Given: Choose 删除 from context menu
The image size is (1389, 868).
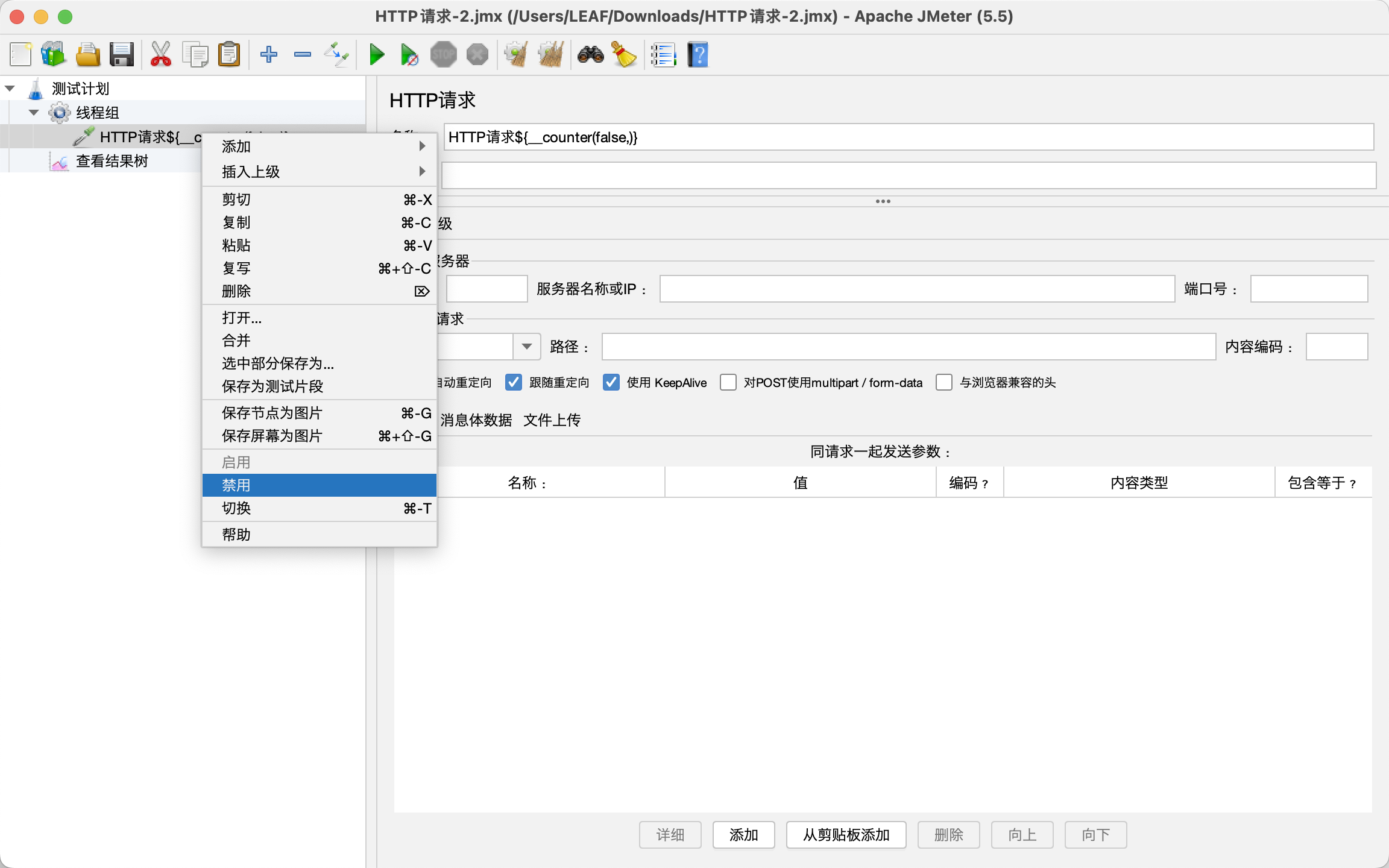Looking at the screenshot, I should [x=320, y=291].
